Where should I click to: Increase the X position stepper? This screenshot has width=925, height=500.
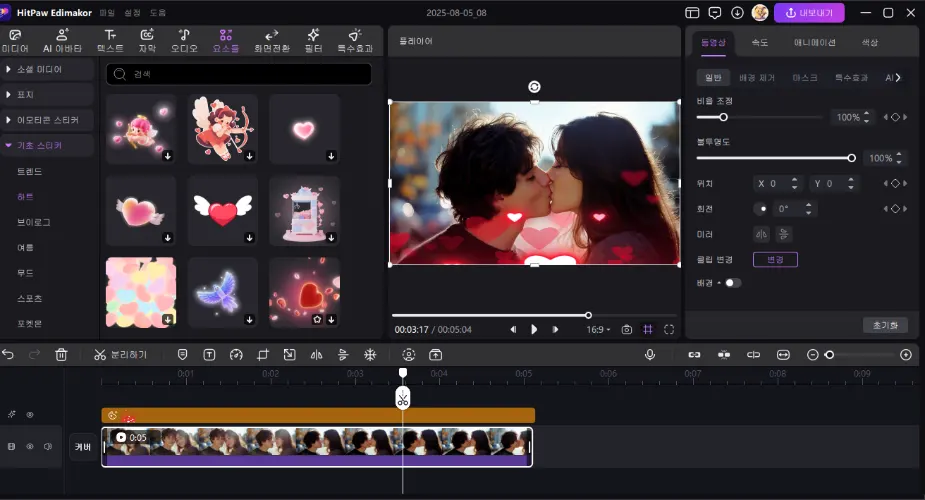795,180
